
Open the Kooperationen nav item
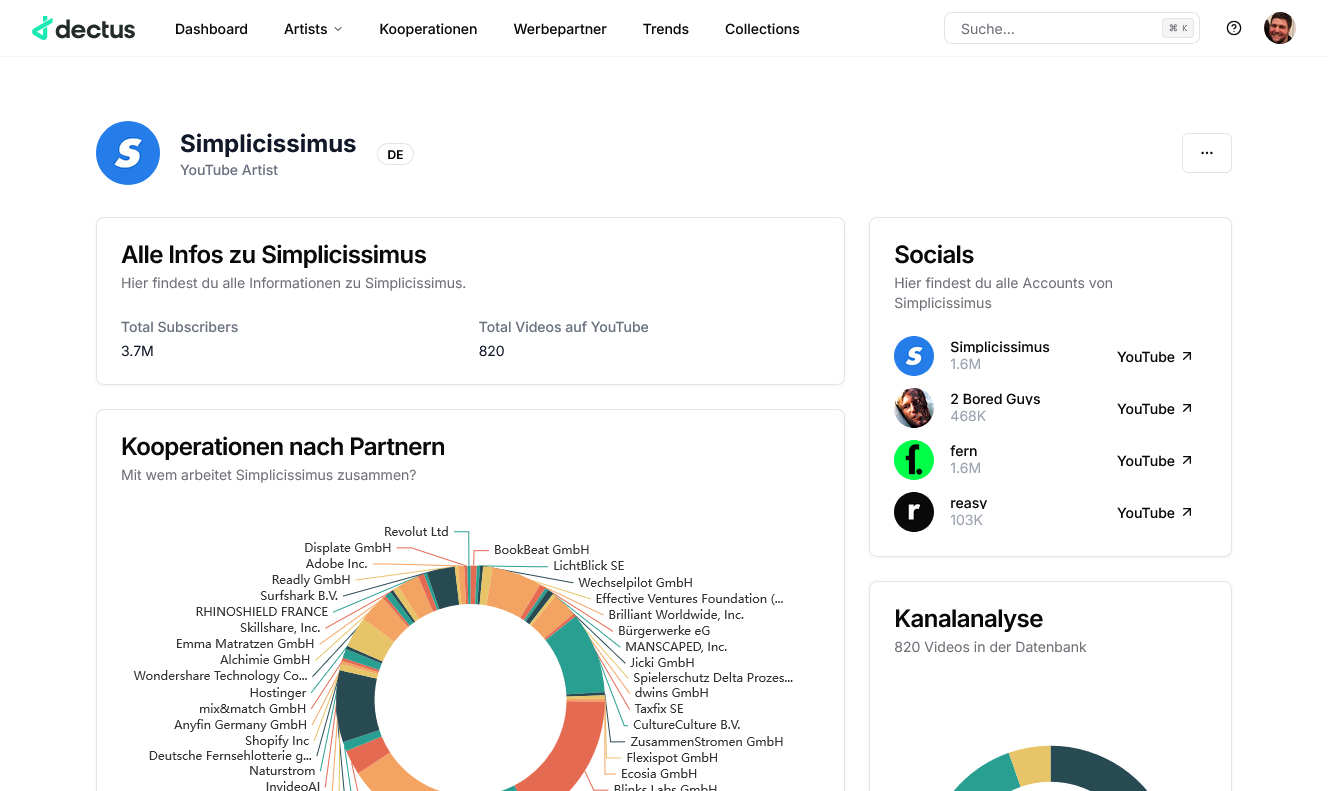coord(428,29)
